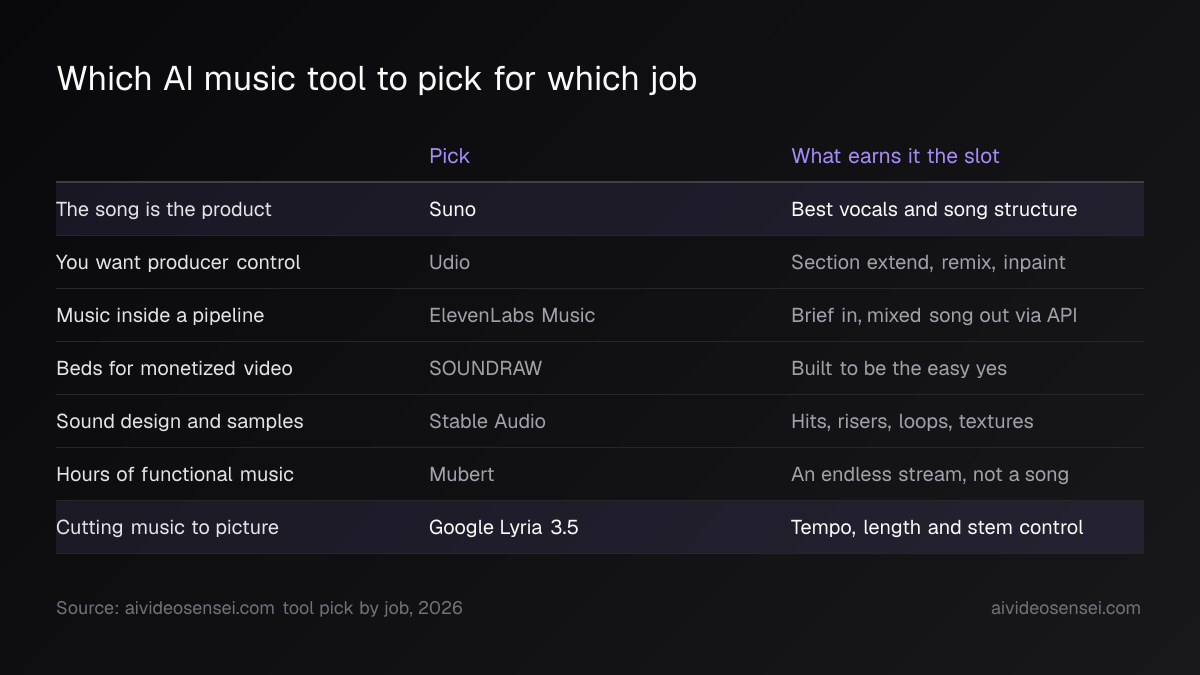Click 'Tempo, length and stem control' cell
The width and height of the screenshot is (1200, 675).
[x=937, y=527]
